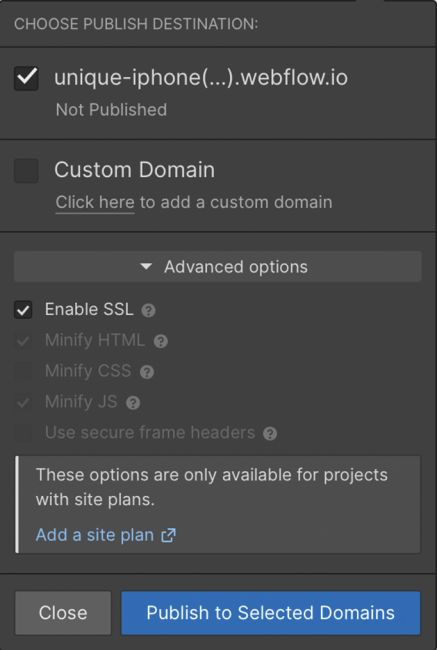437x650 pixels.
Task: Click help icon beside Minify JS
Action: coord(133,403)
